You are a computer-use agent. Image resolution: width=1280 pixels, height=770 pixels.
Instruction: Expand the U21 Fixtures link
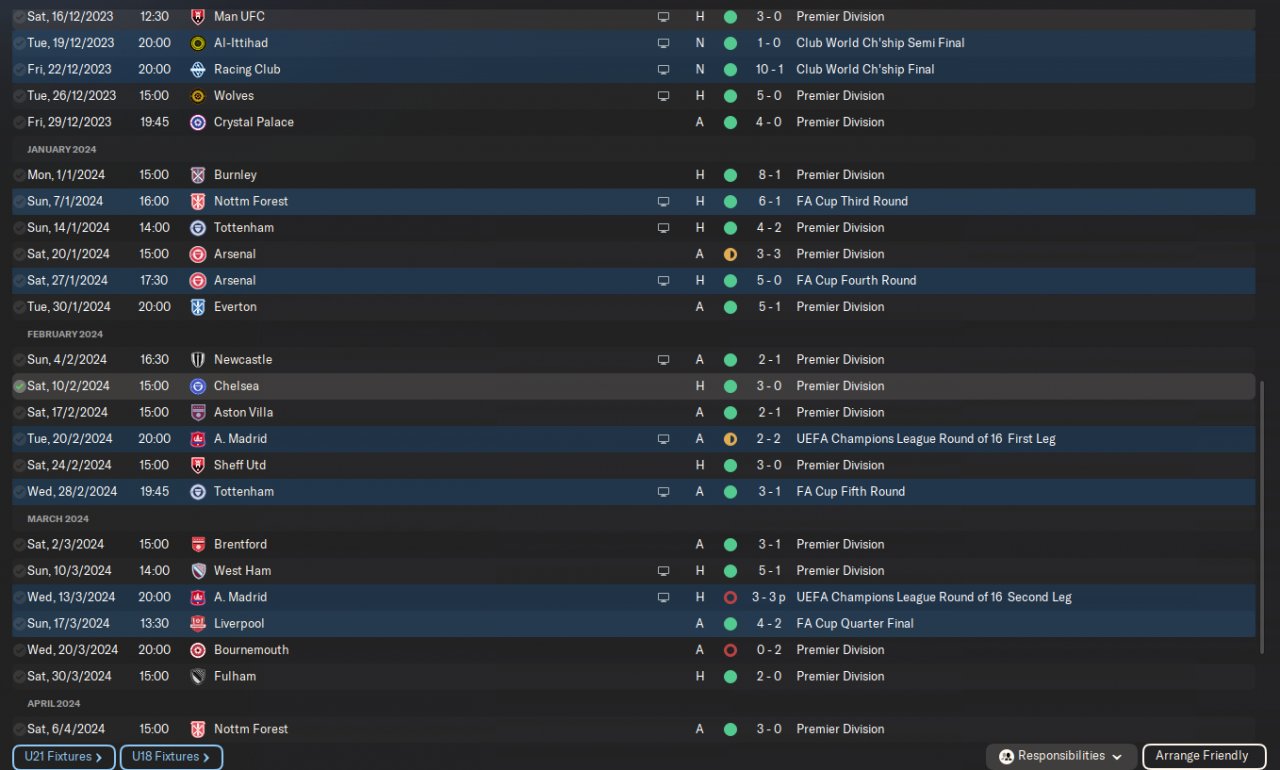click(64, 757)
